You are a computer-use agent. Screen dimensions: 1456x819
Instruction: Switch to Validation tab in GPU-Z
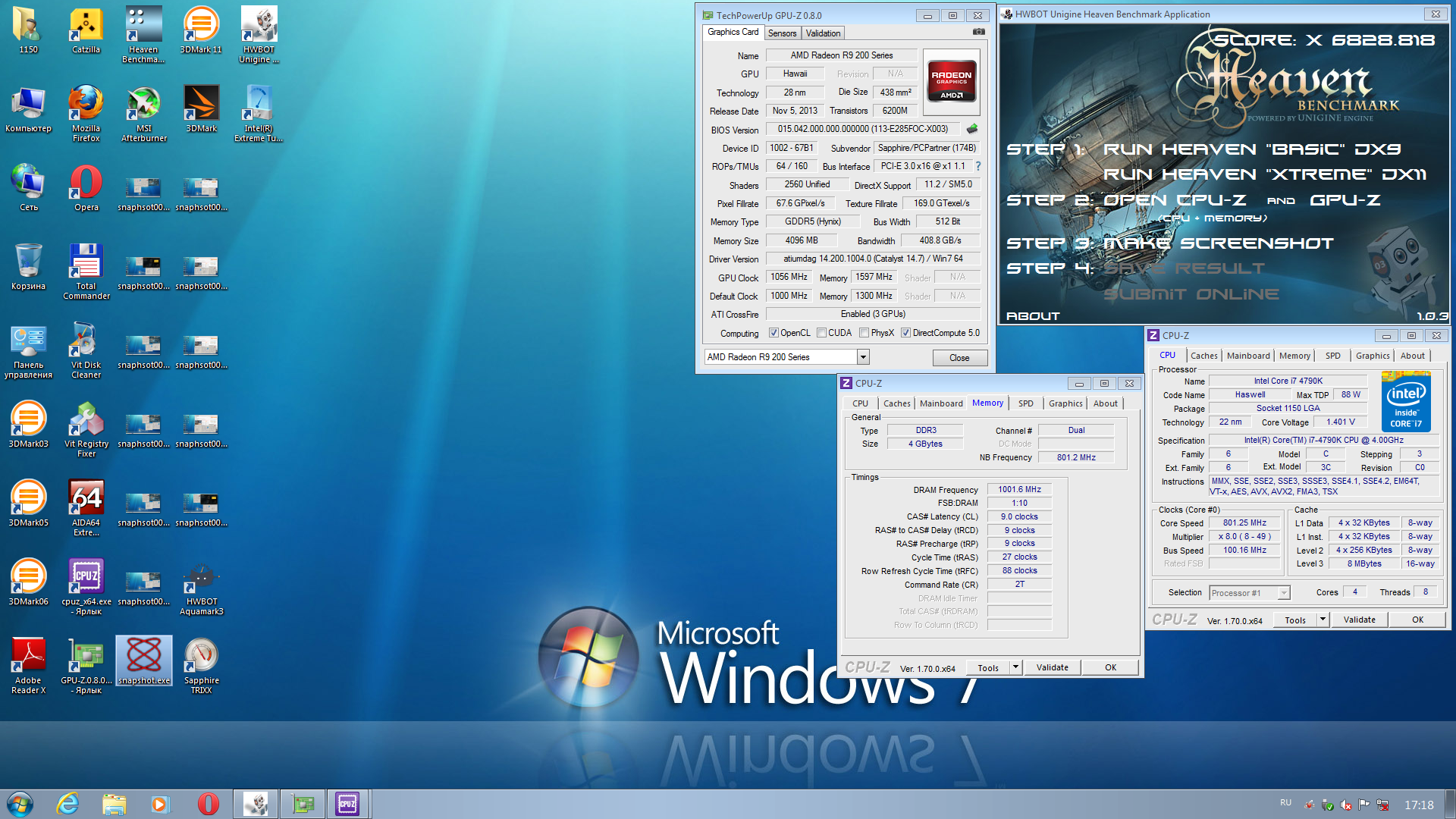point(823,33)
